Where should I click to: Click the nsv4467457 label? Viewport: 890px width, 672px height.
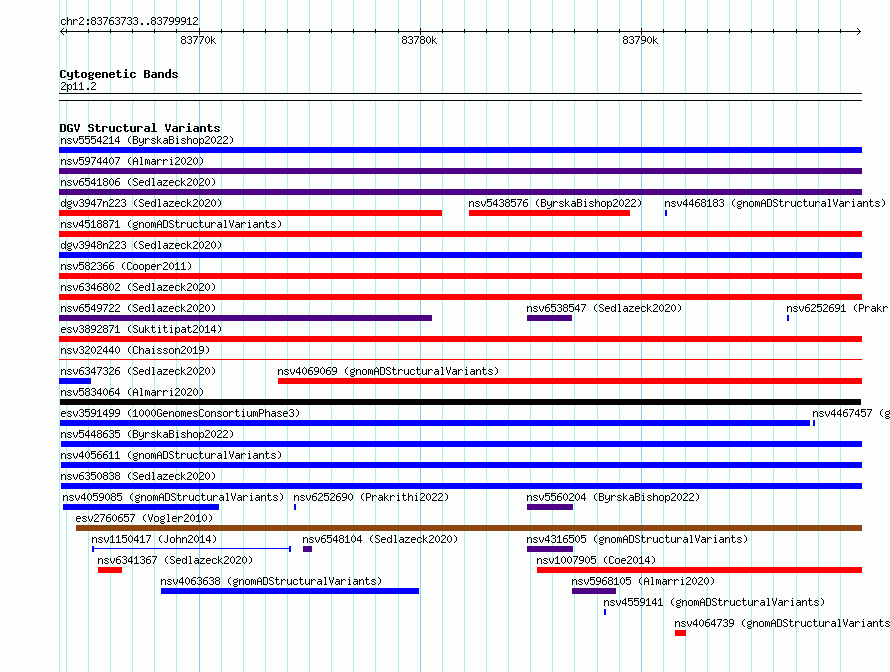tap(851, 413)
